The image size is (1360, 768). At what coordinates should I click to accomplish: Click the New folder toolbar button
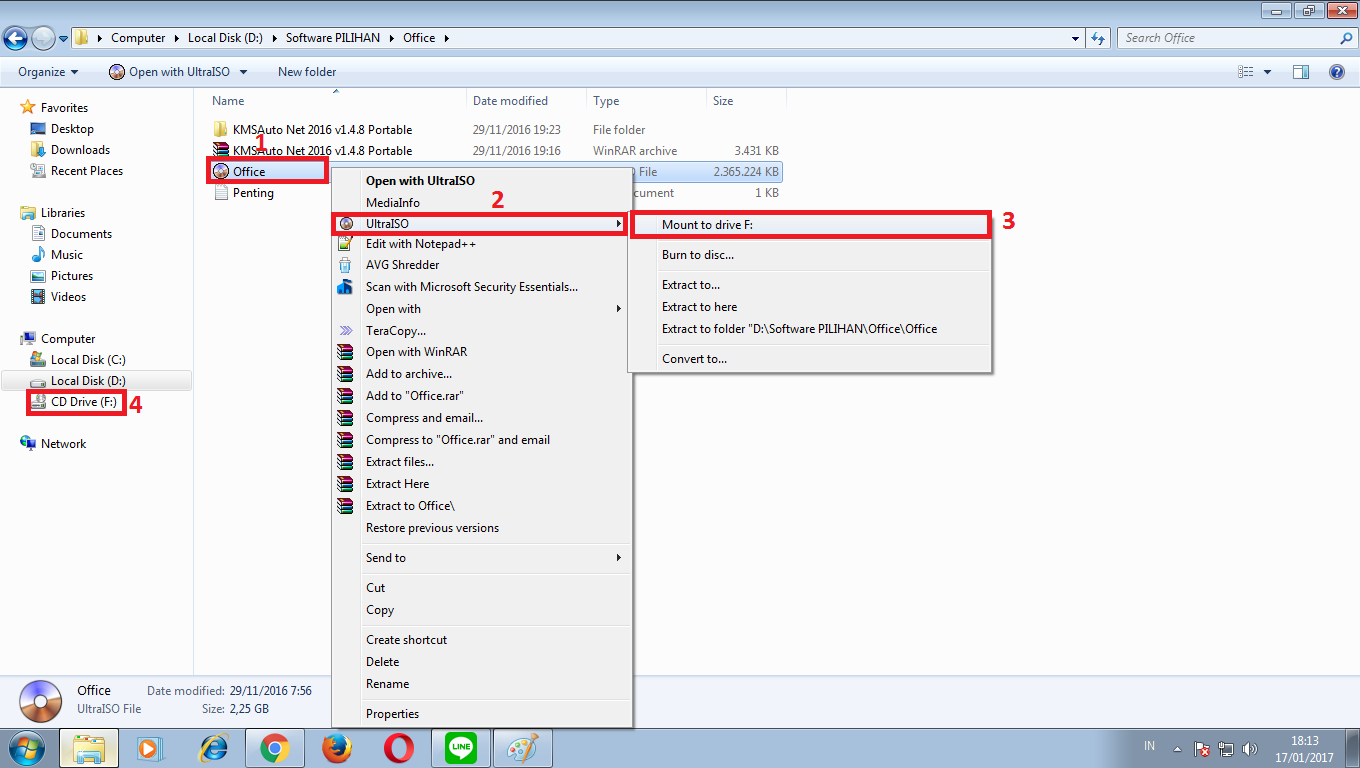tap(307, 72)
